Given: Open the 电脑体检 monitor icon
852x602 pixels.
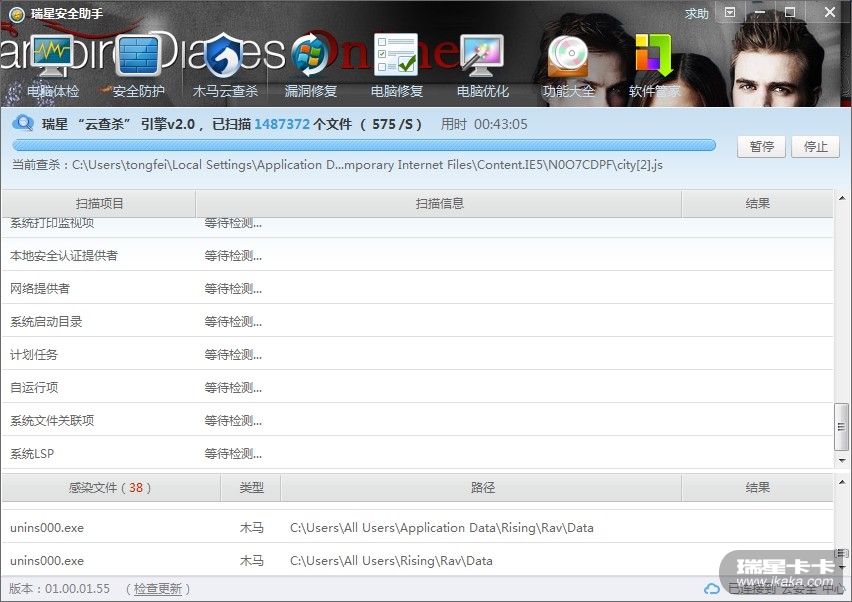Looking at the screenshot, I should point(52,55).
